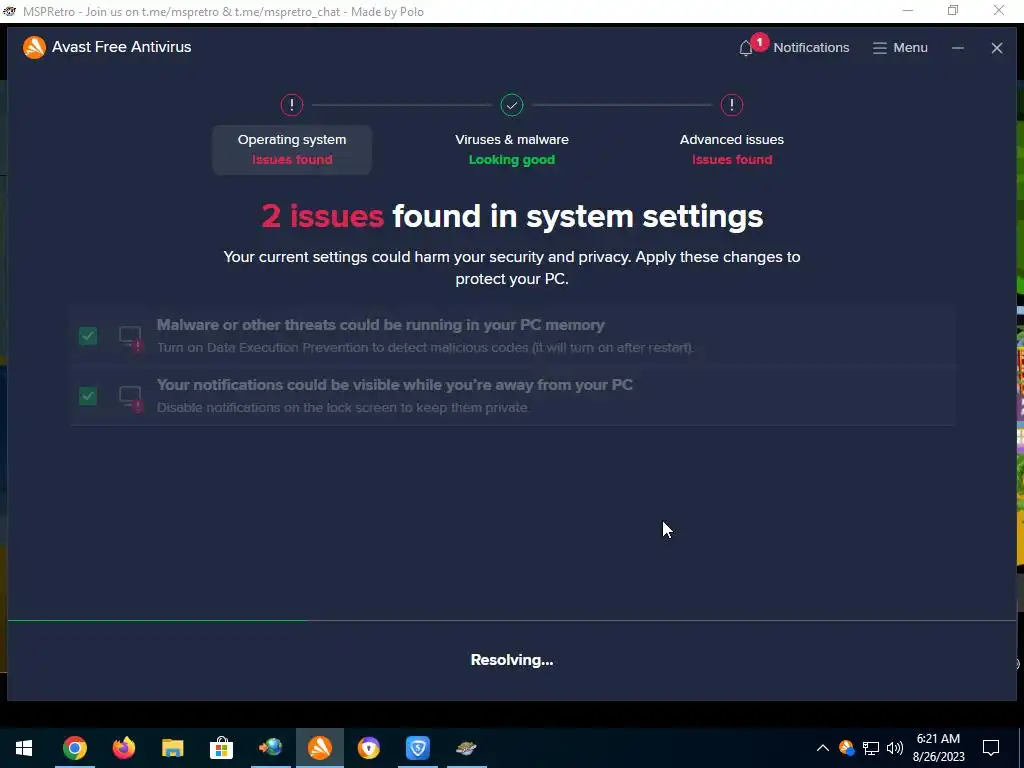1024x768 pixels.
Task: Open Microsoft Store from the taskbar
Action: [221, 748]
